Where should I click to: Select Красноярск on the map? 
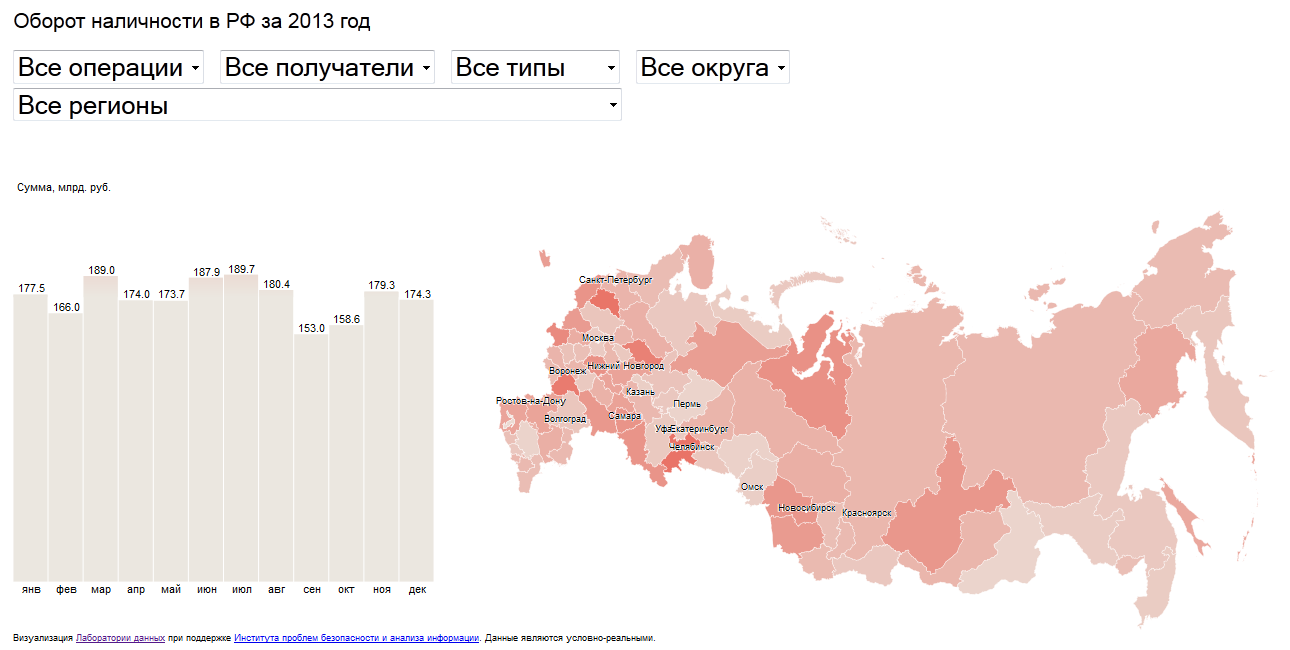pyautogui.click(x=866, y=513)
